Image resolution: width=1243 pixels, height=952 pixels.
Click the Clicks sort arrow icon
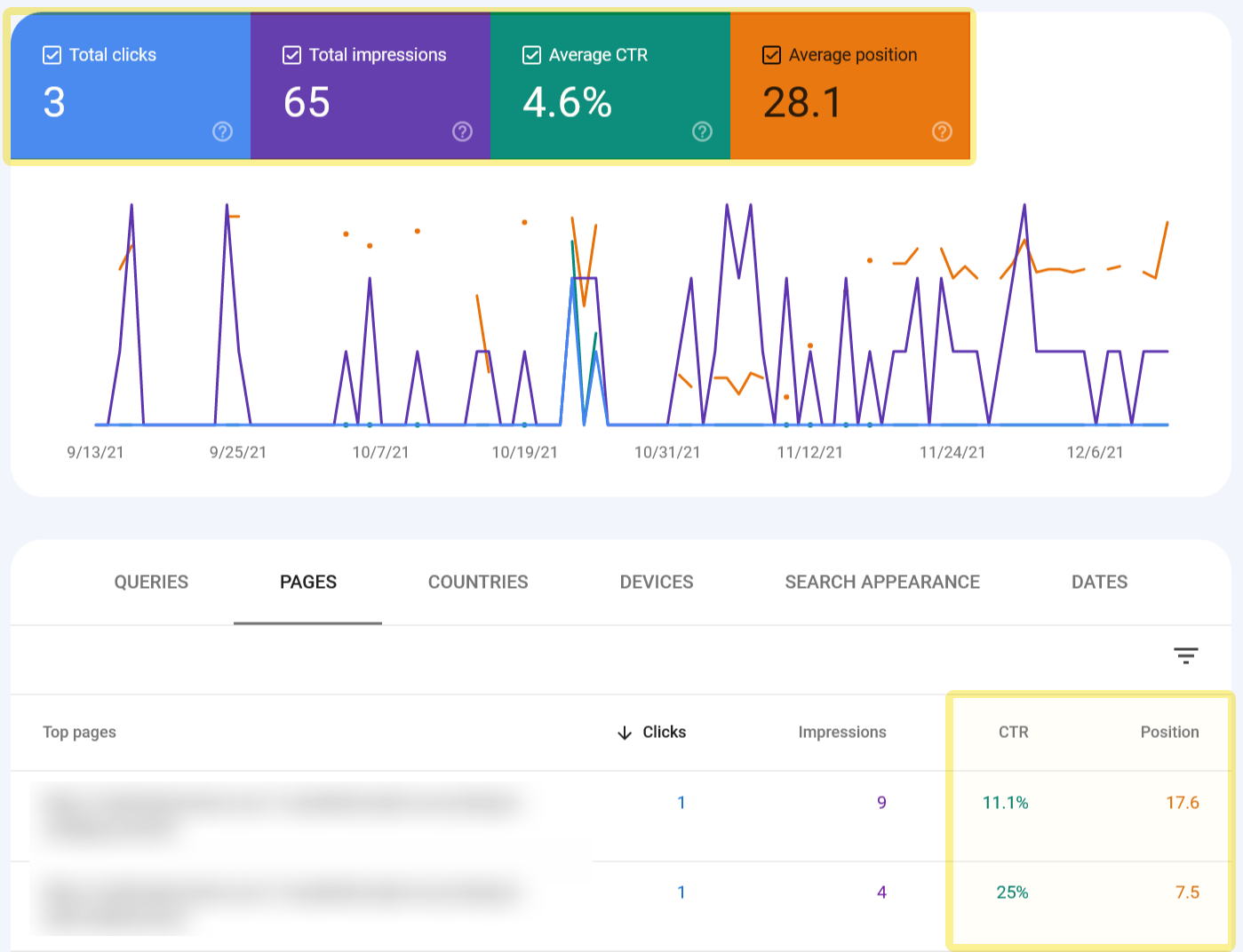[625, 733]
